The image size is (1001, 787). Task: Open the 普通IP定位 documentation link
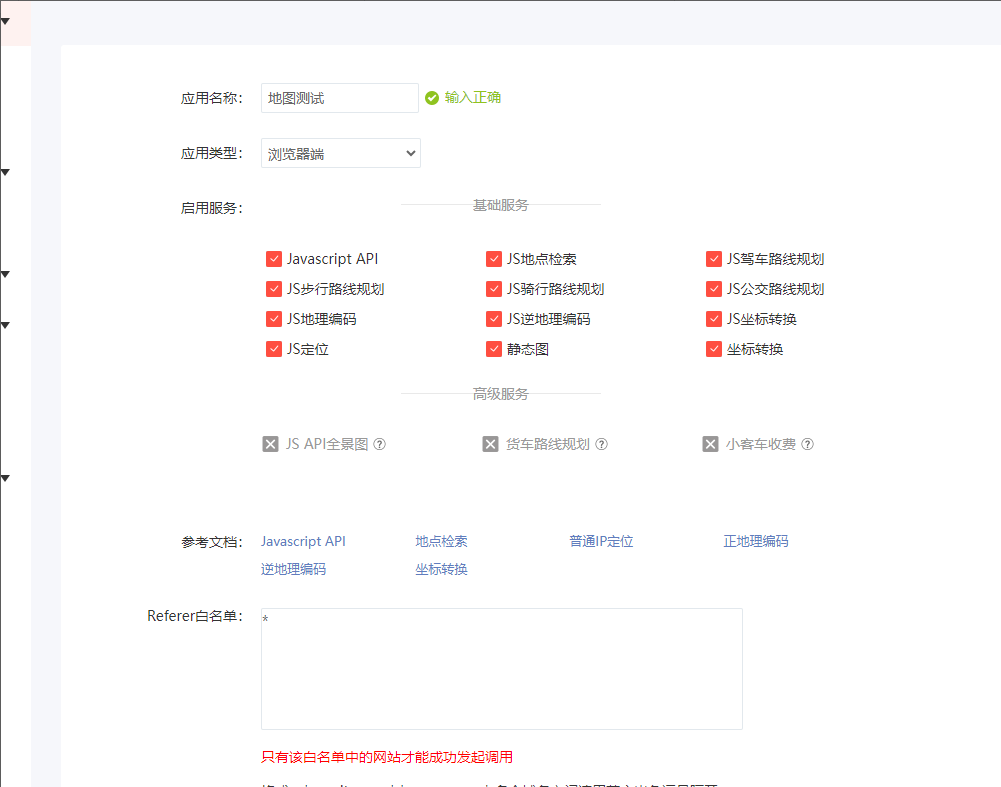click(601, 541)
